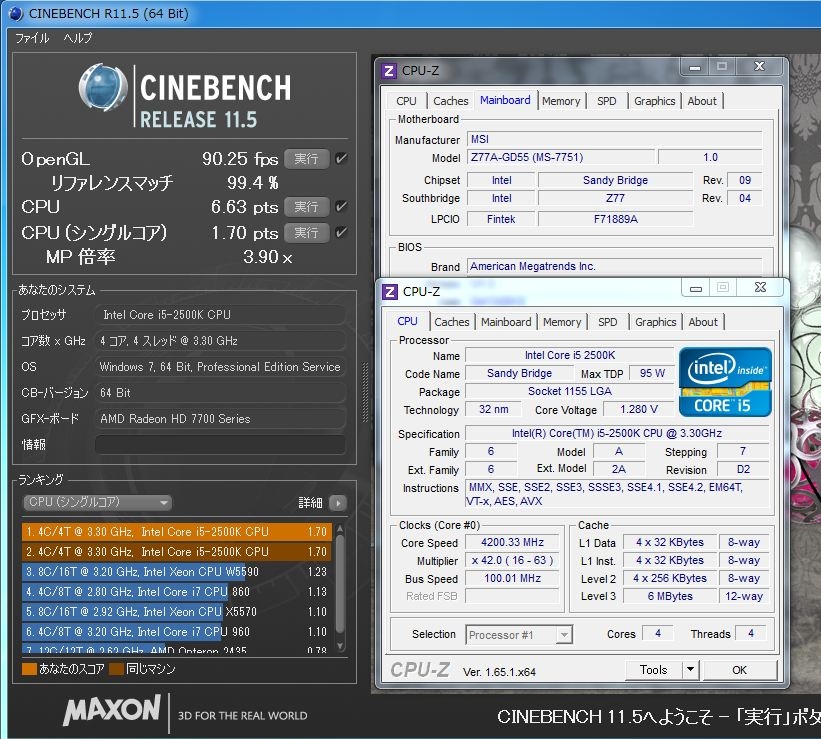
Task: Click the Level 3 cache value 6 MBytes
Action: click(670, 596)
